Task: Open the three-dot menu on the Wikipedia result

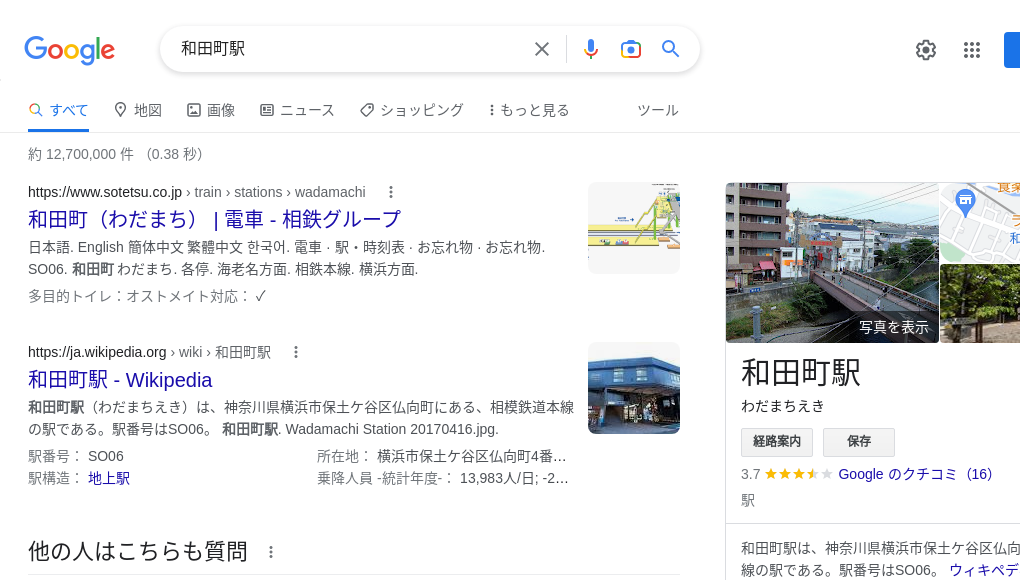Action: point(296,352)
